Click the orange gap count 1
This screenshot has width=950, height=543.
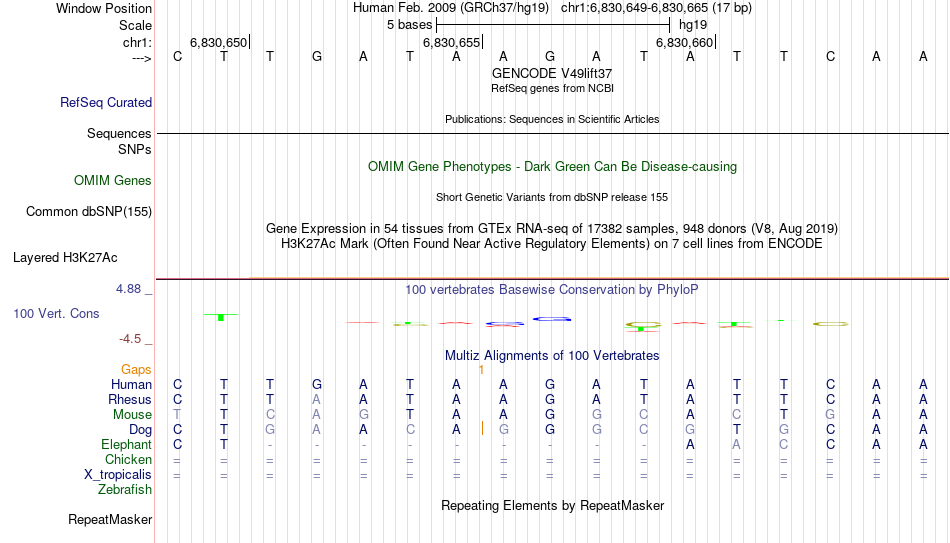(x=481, y=370)
